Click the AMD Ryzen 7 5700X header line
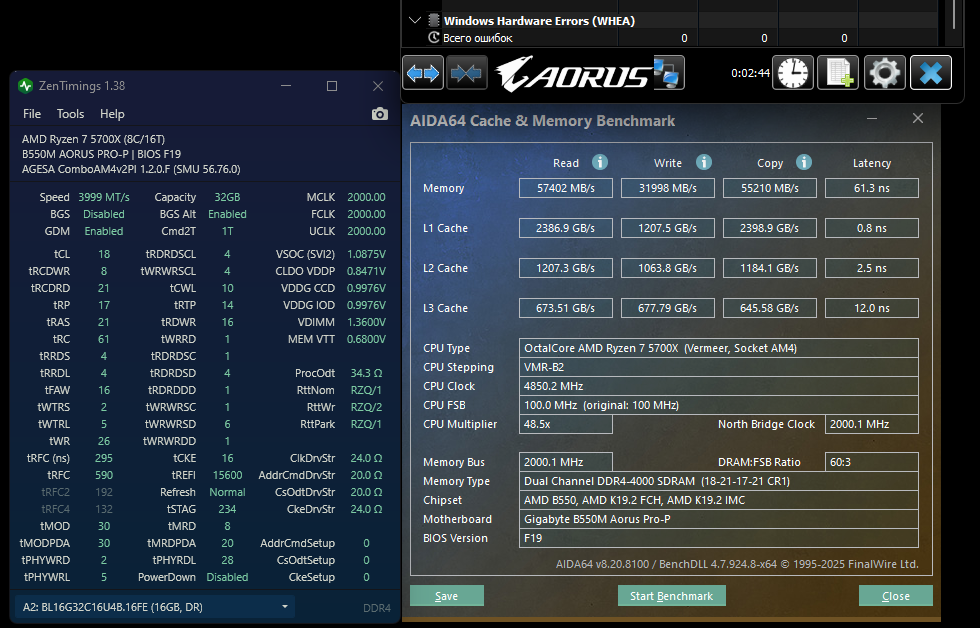The image size is (980, 628). point(93,139)
